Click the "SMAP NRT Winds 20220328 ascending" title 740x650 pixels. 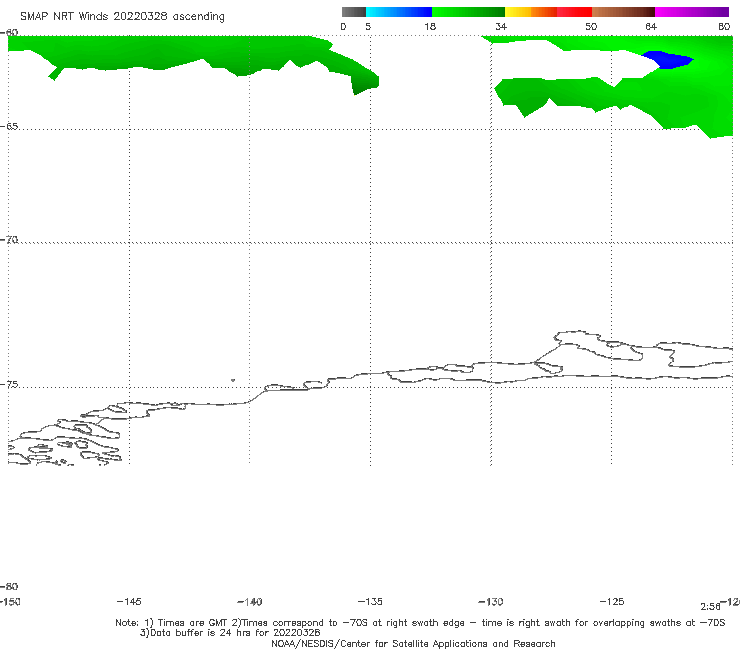(122, 17)
